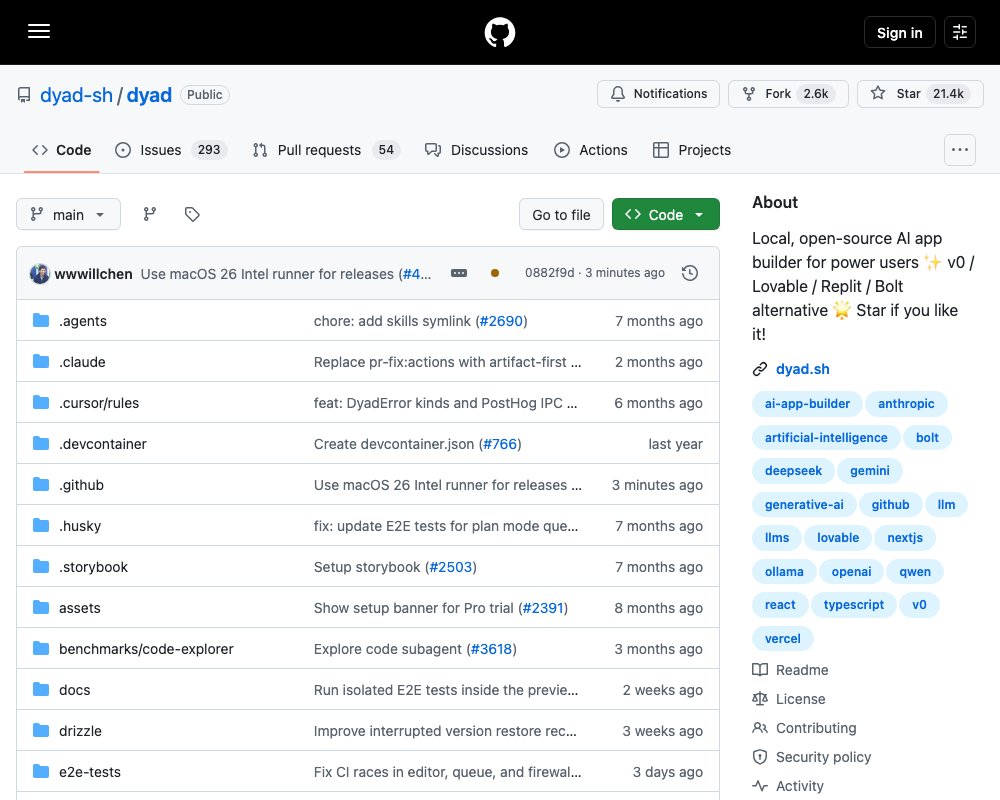The height and width of the screenshot is (800, 1000).
Task: Select the ai-app-builder topic tag
Action: 807,404
